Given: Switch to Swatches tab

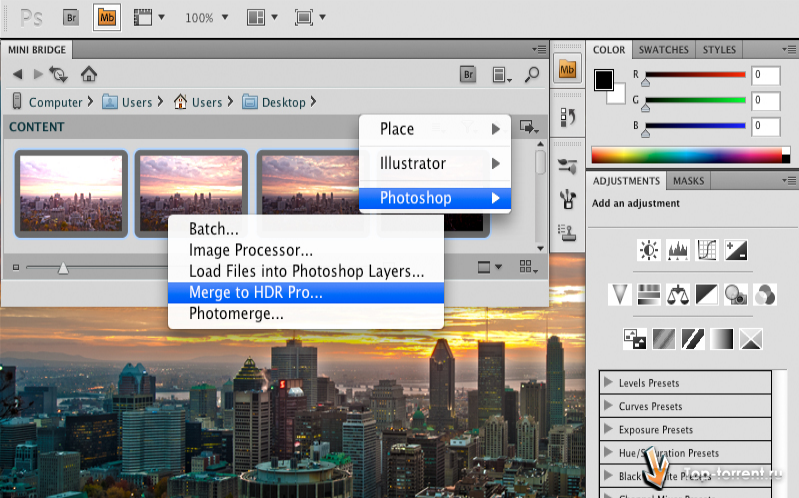Looking at the screenshot, I should tap(663, 50).
